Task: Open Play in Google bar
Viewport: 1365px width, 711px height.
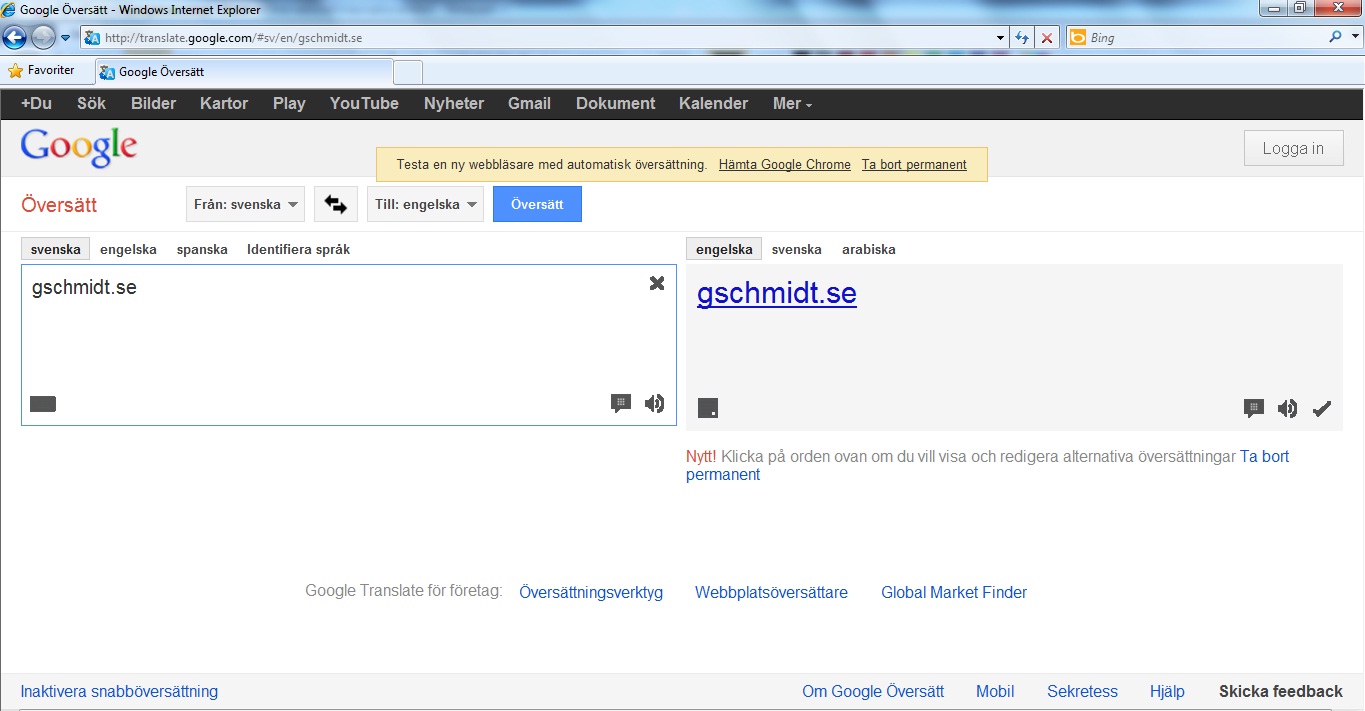Action: pyautogui.click(x=289, y=103)
